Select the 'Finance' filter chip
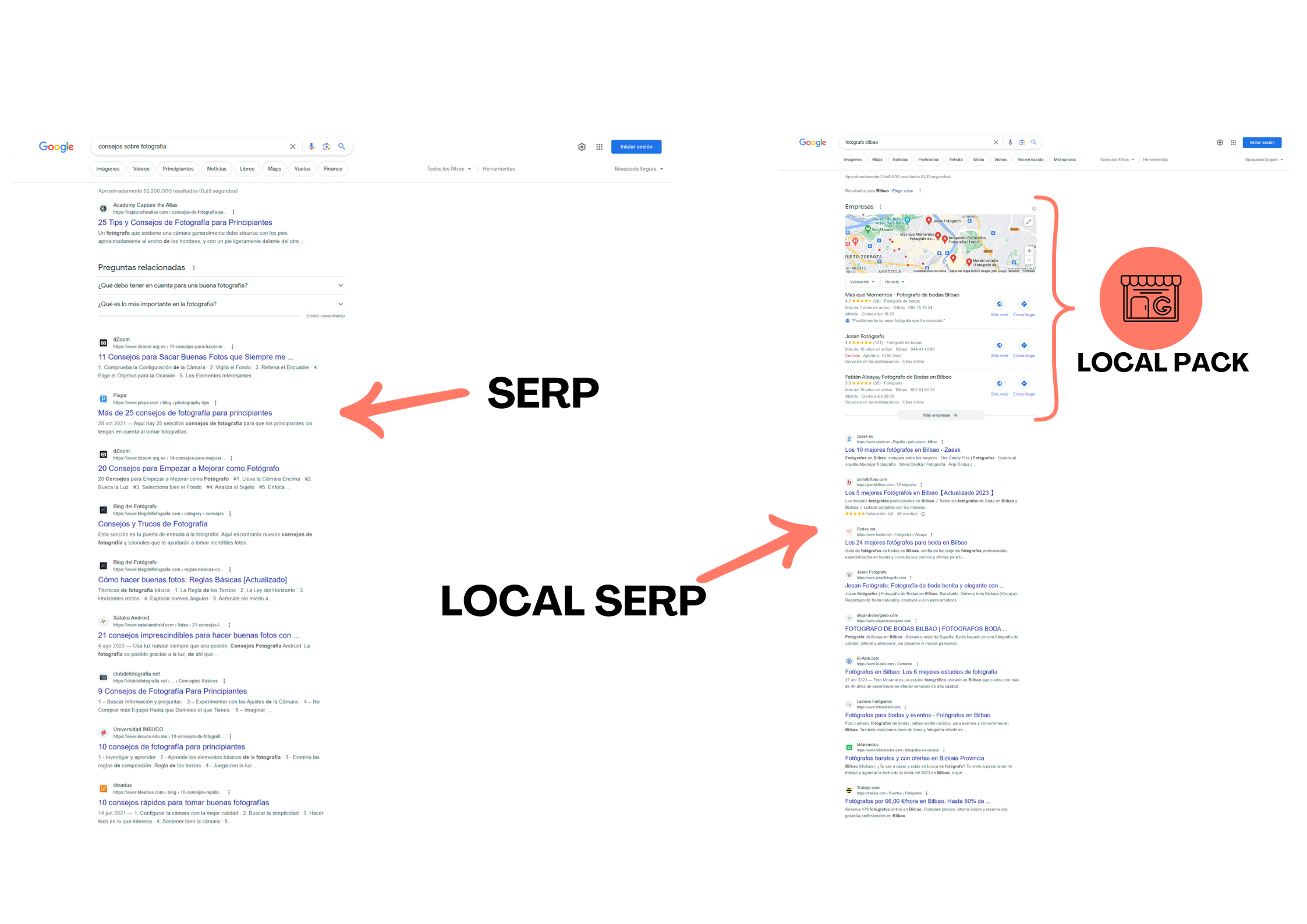Screen dimensions: 1307x924 pos(333,169)
